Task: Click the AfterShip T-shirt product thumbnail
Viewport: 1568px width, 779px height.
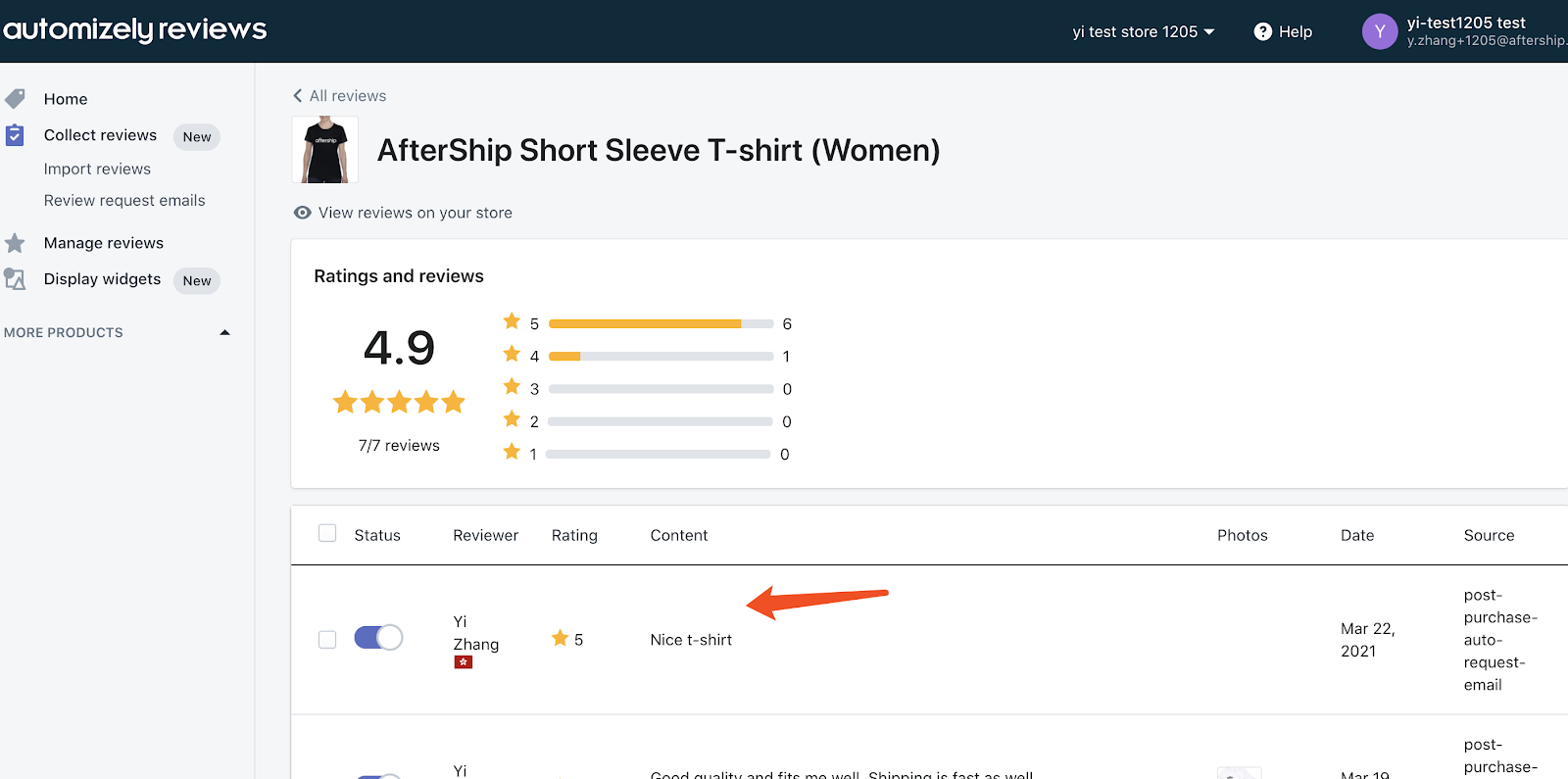Action: pyautogui.click(x=325, y=150)
